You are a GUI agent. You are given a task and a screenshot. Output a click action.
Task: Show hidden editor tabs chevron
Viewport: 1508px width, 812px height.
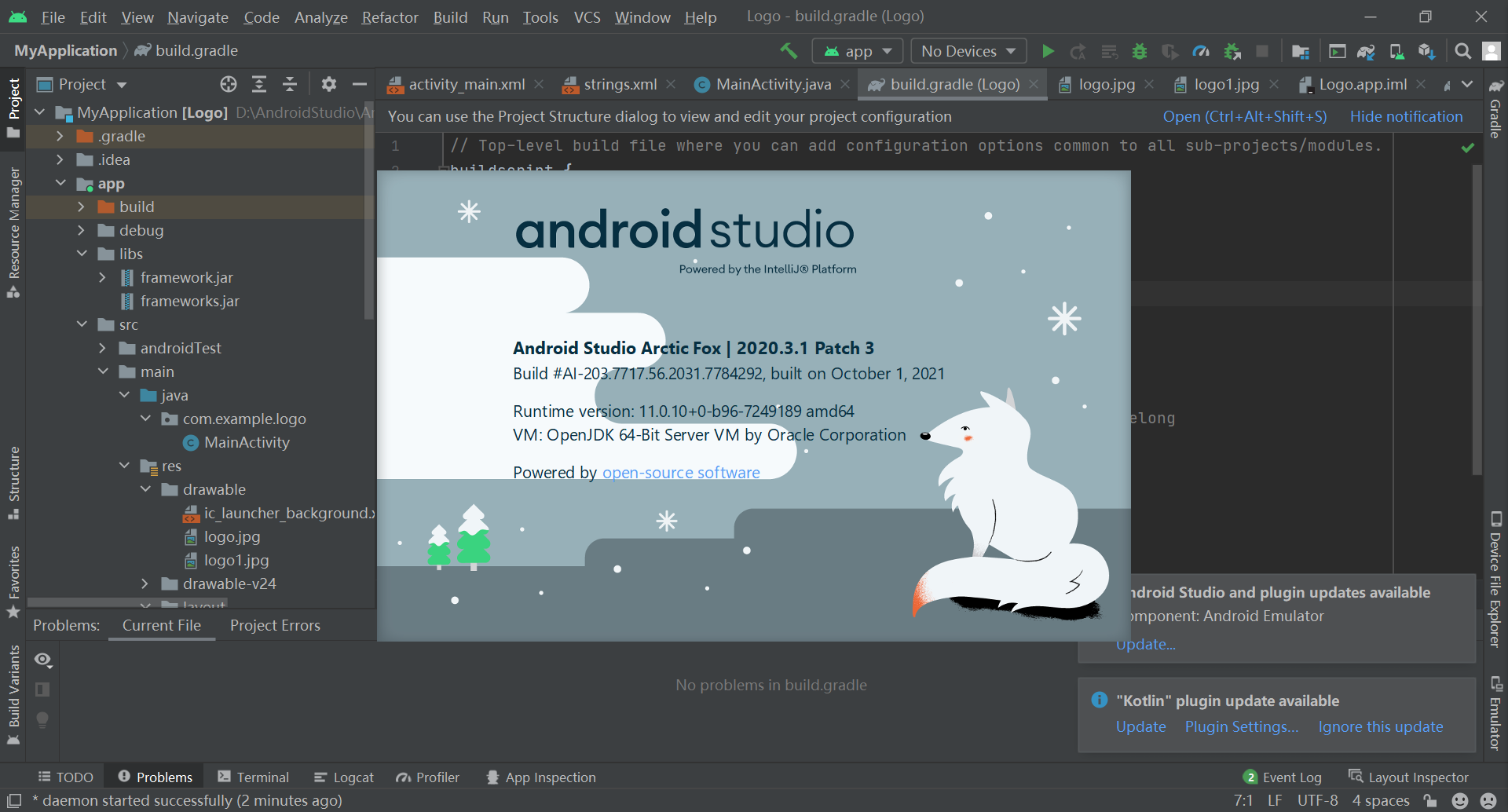click(1467, 84)
